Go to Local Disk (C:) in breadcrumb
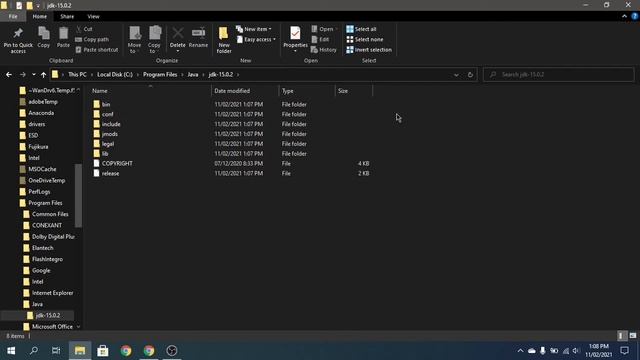640x360 pixels. click(115, 75)
